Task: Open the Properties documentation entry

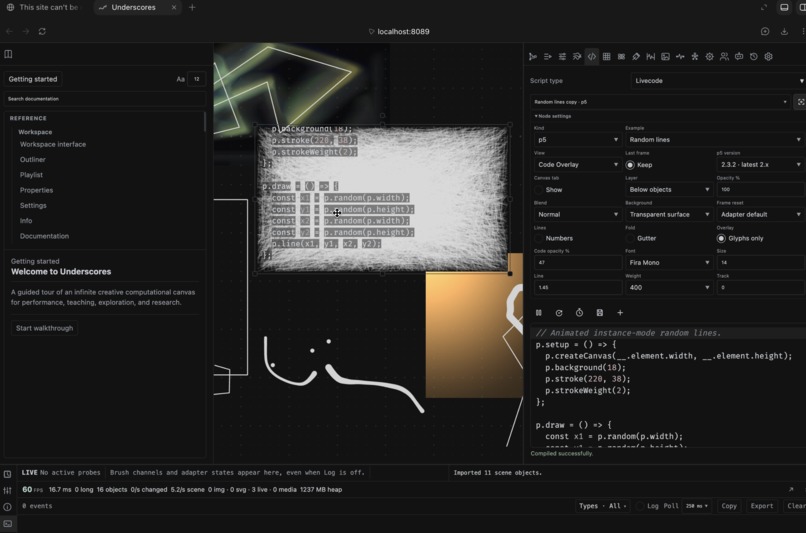Action: coord(36,190)
